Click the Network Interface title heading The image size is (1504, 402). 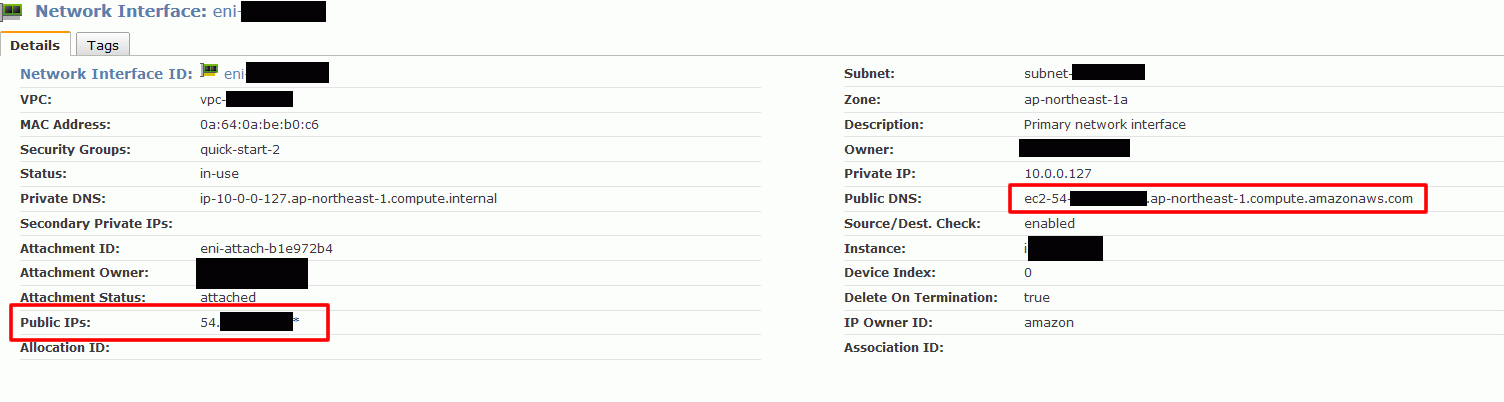180,12
